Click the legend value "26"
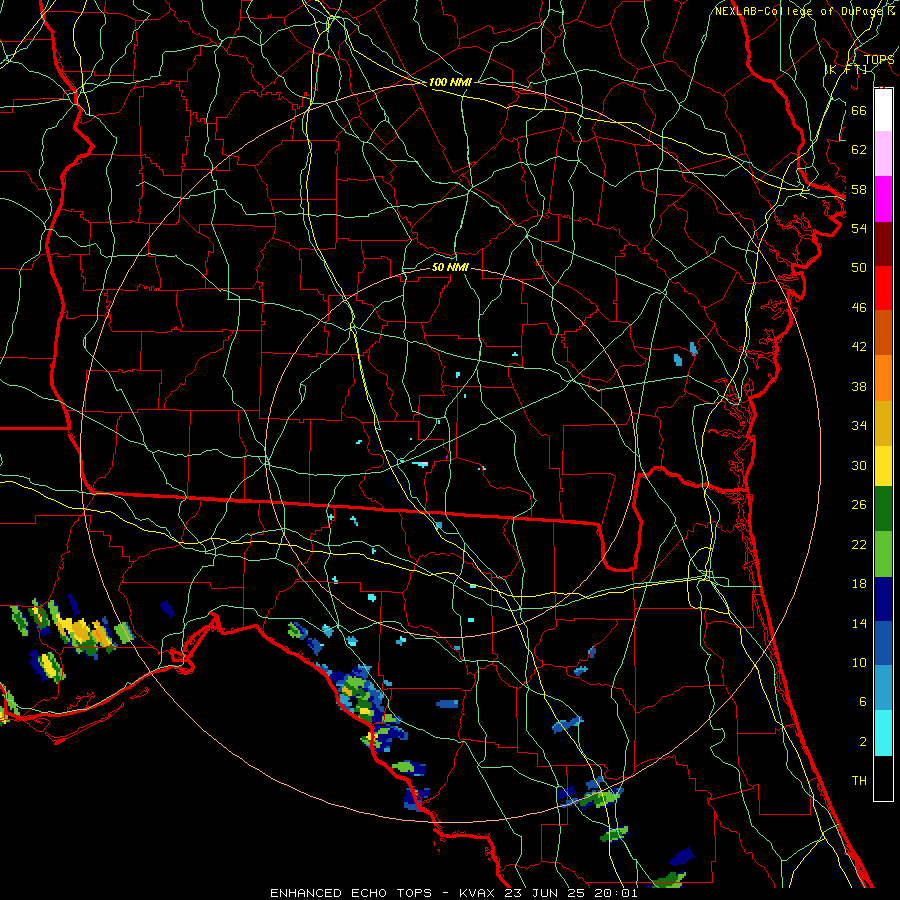 tap(859, 505)
